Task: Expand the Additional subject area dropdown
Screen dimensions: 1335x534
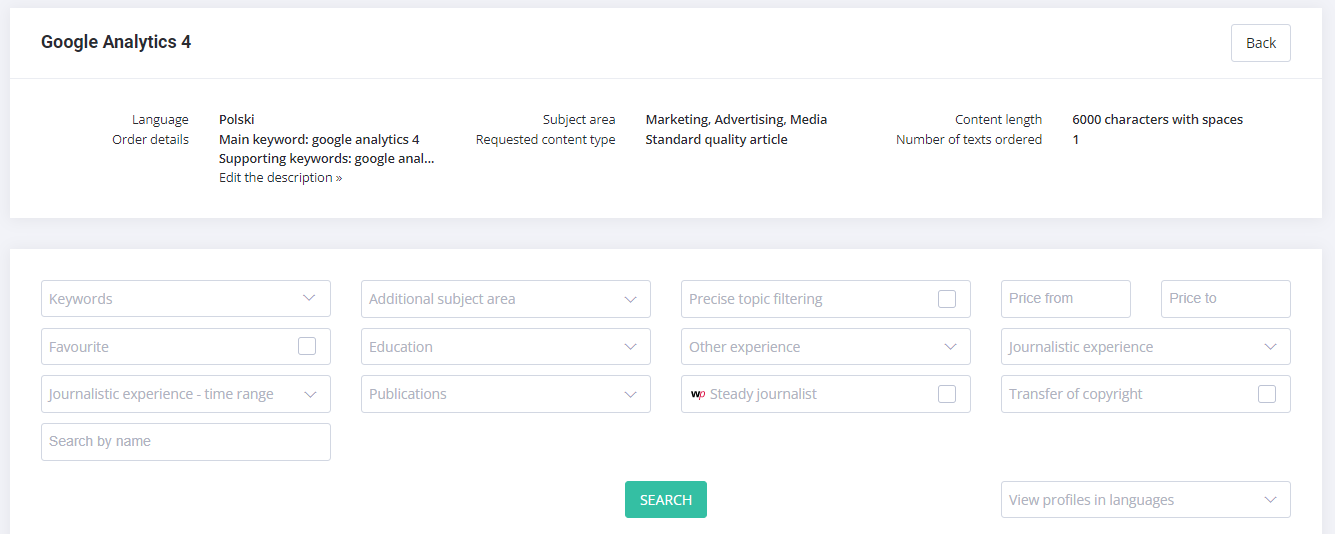Action: click(x=506, y=299)
